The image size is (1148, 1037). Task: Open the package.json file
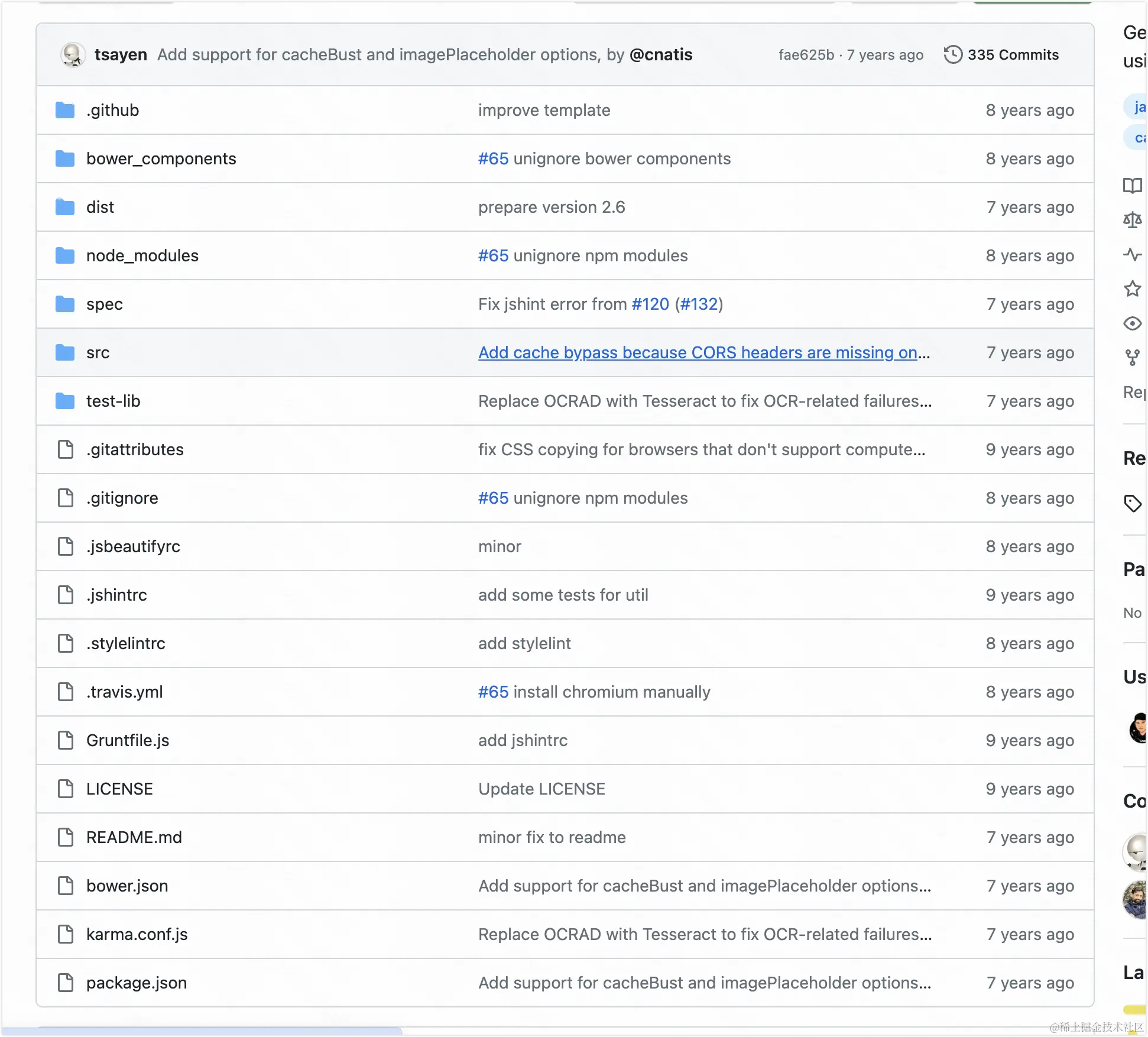tap(136, 983)
